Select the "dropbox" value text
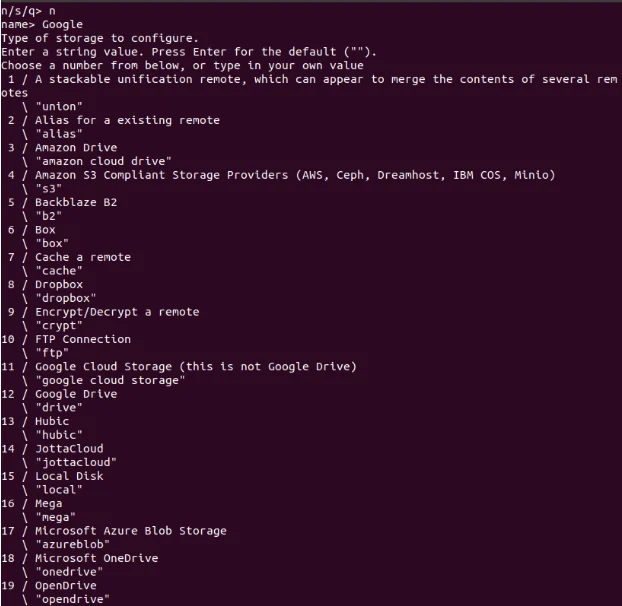 coord(65,298)
